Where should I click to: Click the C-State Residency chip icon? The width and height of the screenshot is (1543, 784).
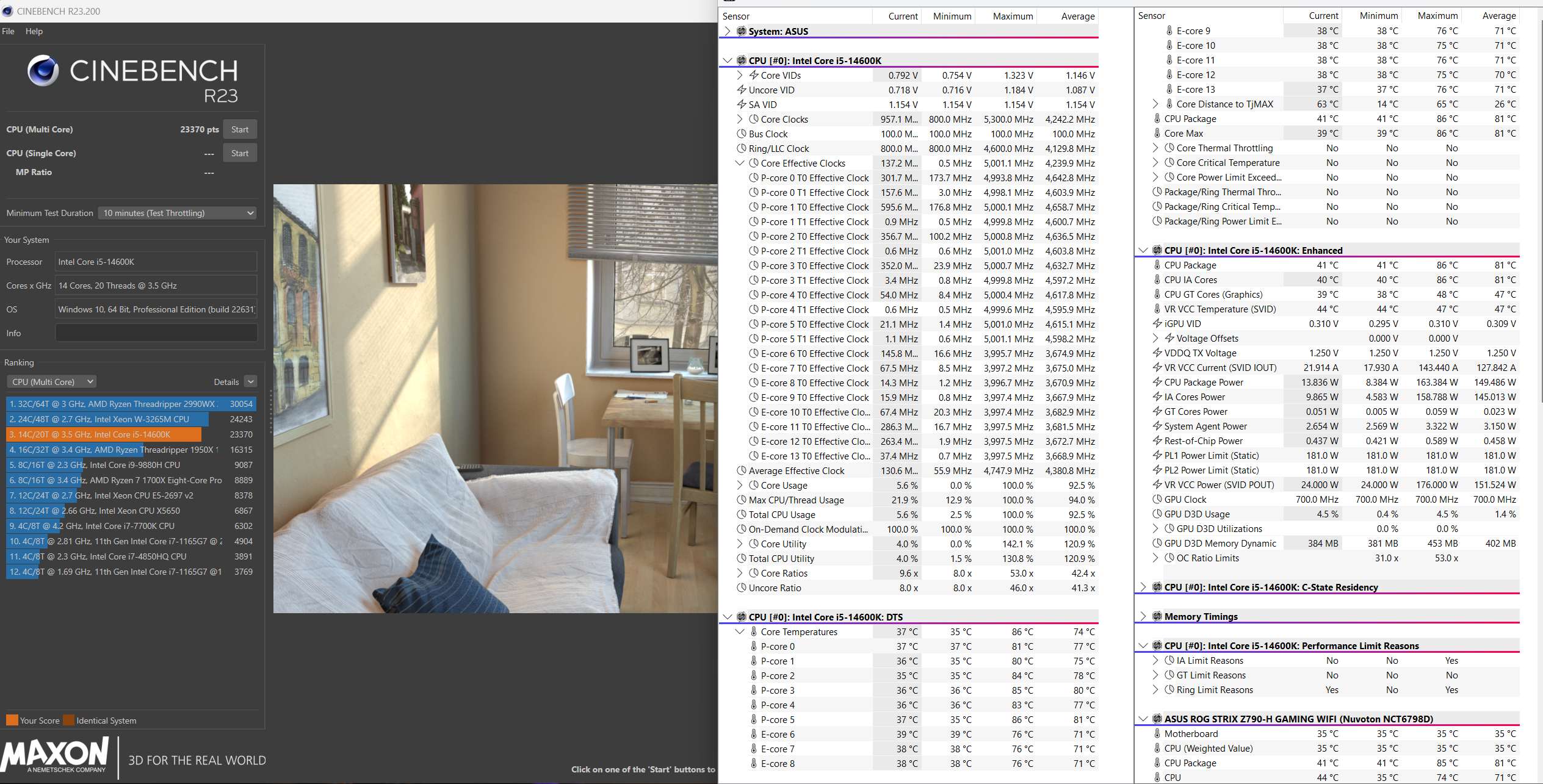pos(1157,587)
